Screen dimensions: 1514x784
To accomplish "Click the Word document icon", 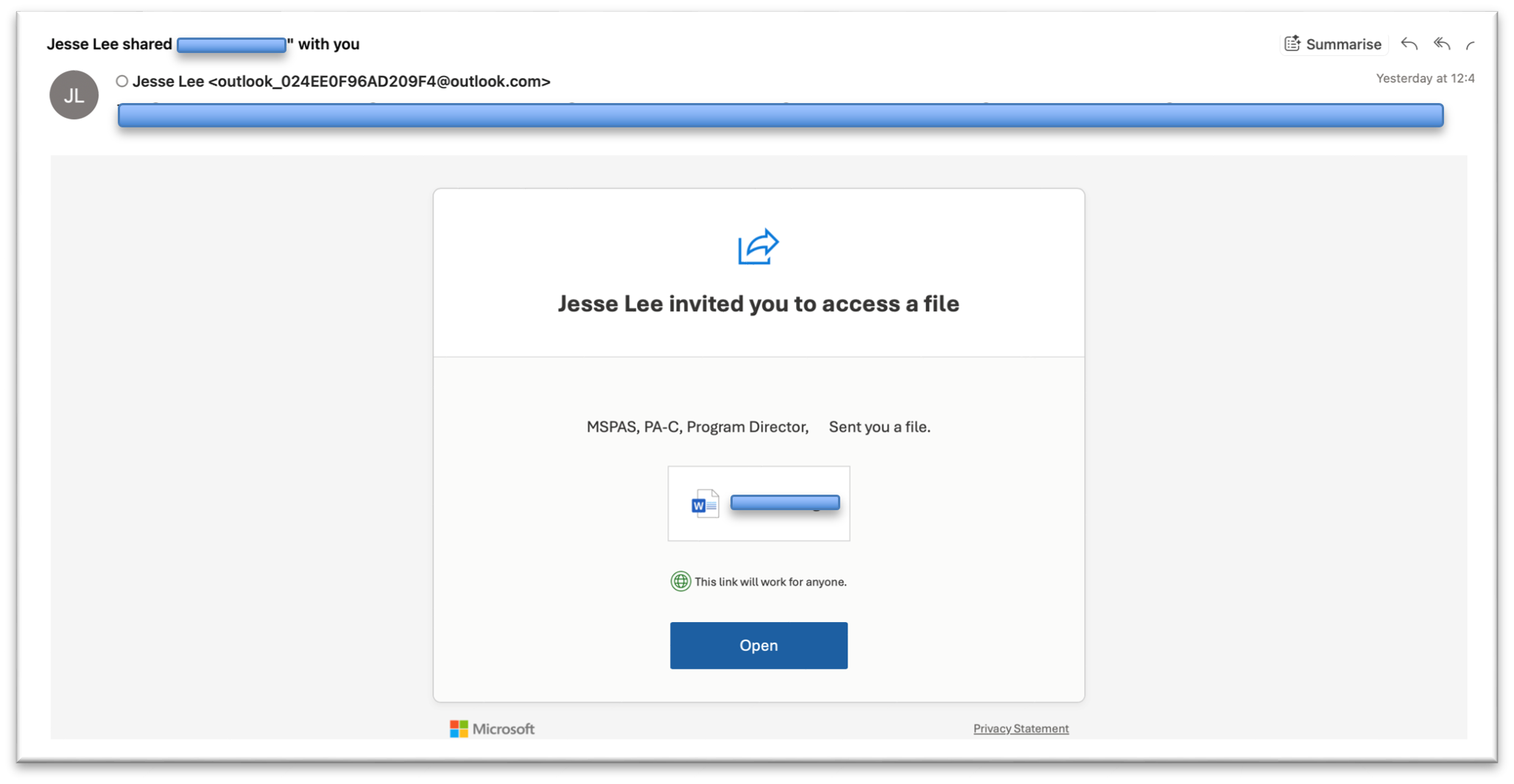I will pyautogui.click(x=705, y=504).
